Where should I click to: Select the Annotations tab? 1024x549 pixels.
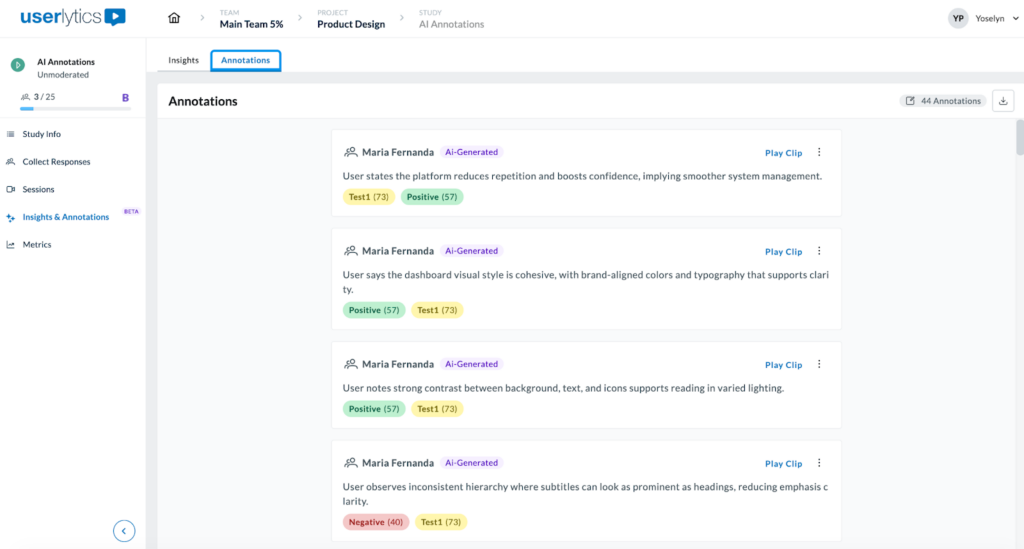pyautogui.click(x=245, y=60)
